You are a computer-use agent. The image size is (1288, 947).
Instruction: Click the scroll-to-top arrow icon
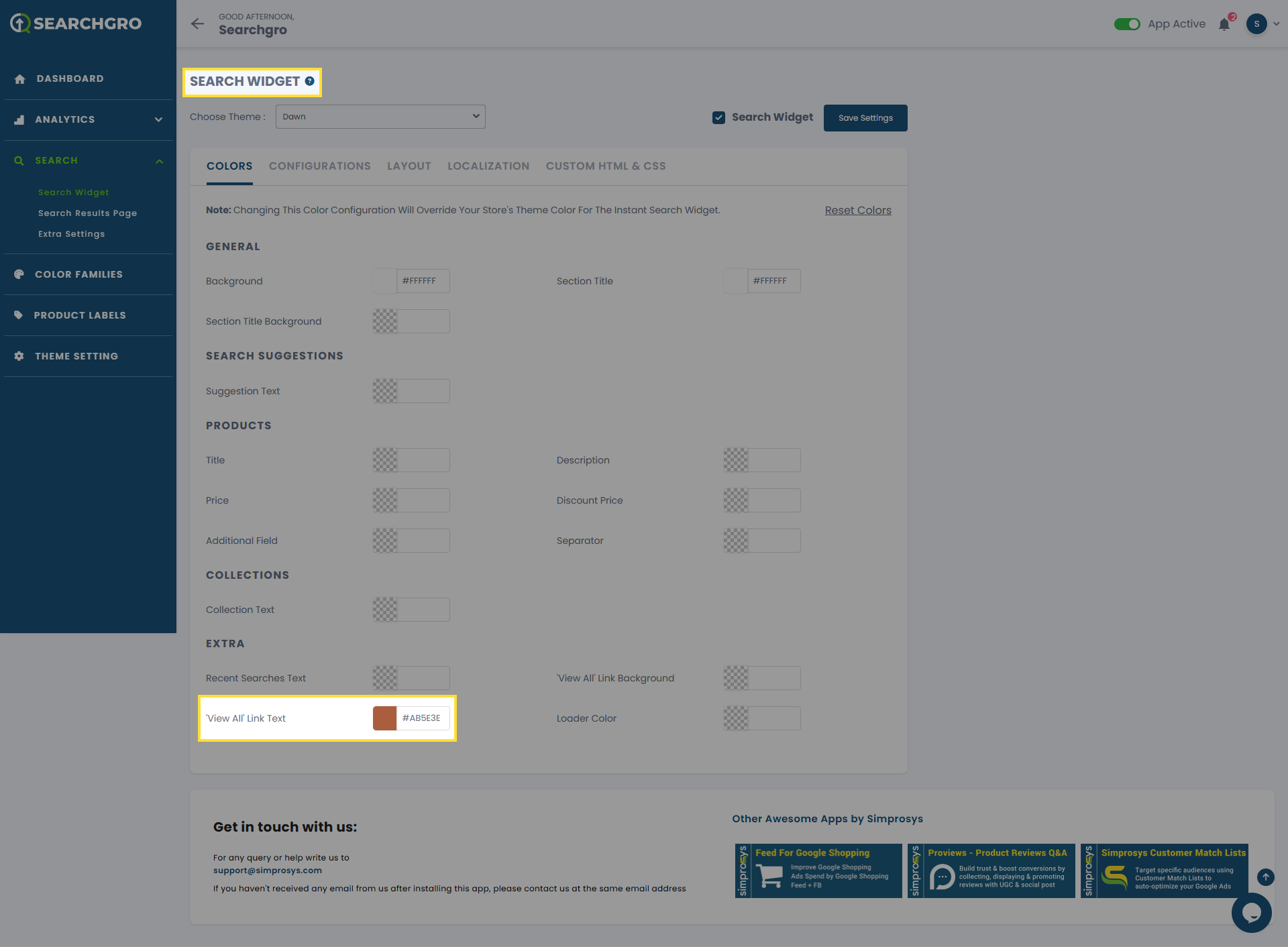point(1265,877)
